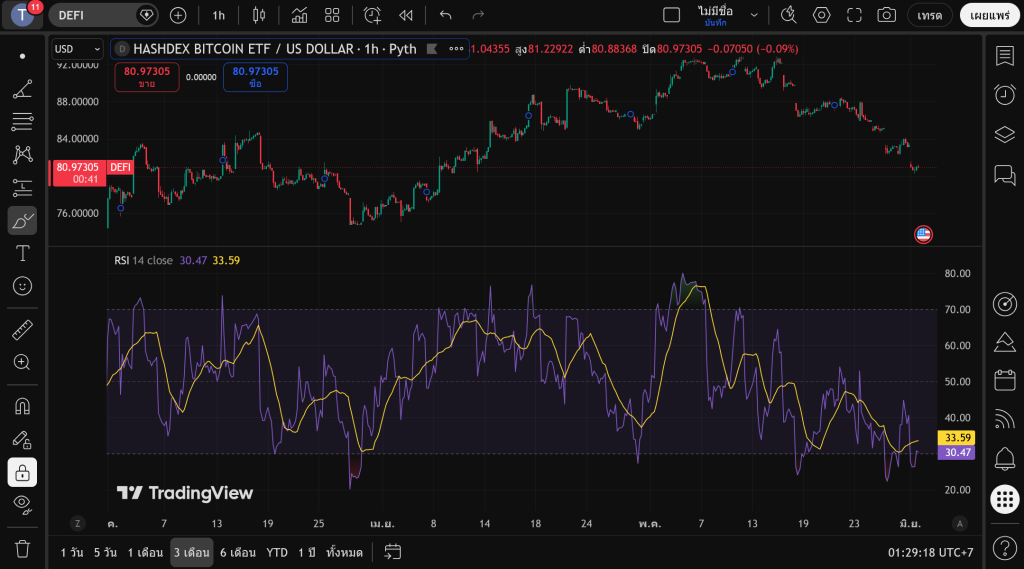Click the US flag economic event marker
This screenshot has height=569, width=1024.
tap(923, 235)
